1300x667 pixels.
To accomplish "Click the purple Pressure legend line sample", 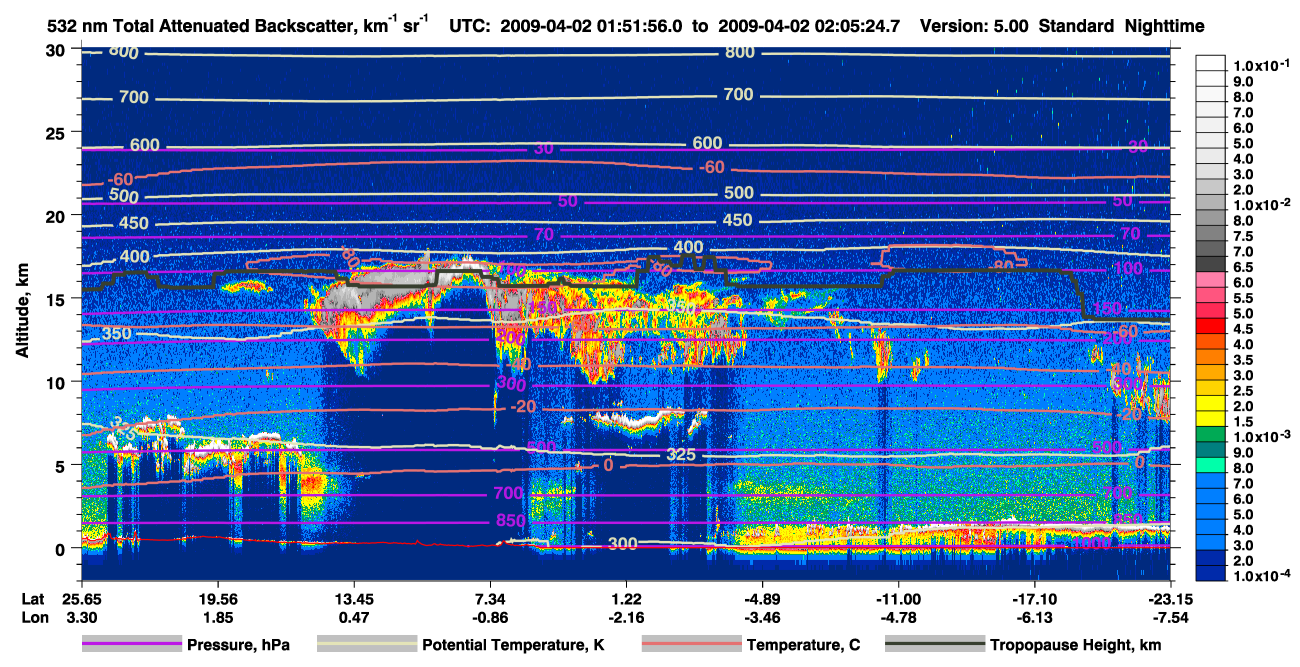I will (132, 644).
